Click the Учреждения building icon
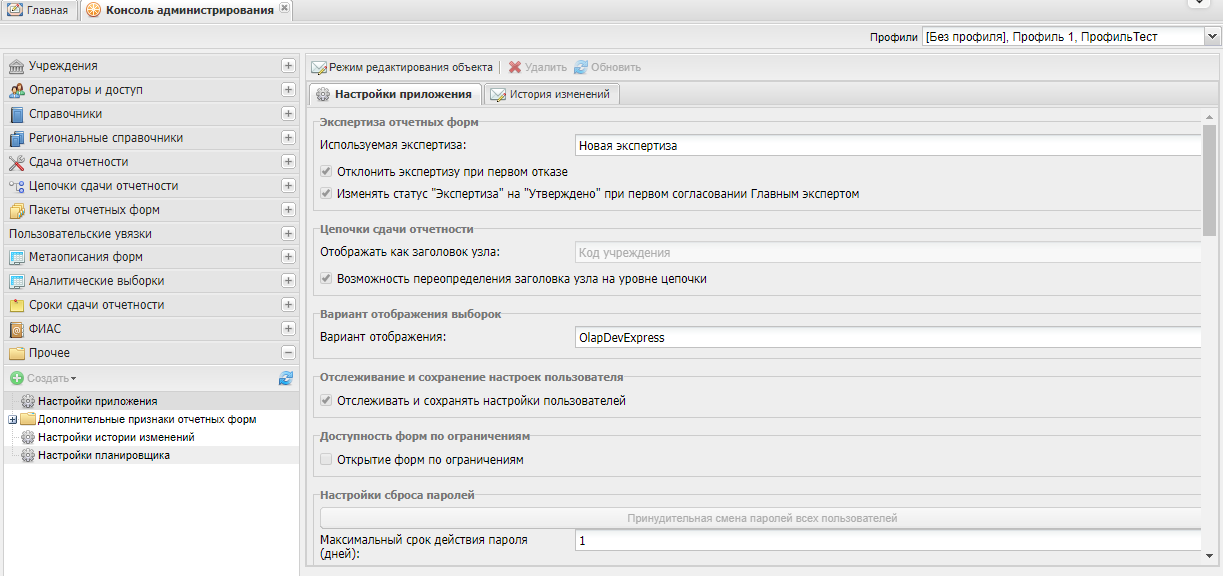The height and width of the screenshot is (576, 1223). (x=17, y=66)
